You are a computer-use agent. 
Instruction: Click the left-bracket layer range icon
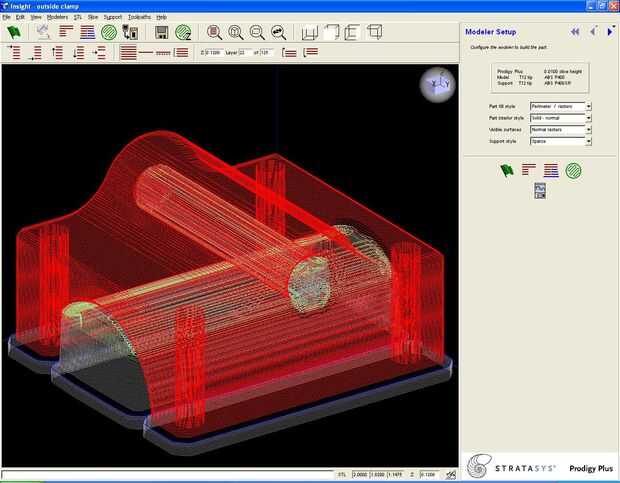(289, 53)
